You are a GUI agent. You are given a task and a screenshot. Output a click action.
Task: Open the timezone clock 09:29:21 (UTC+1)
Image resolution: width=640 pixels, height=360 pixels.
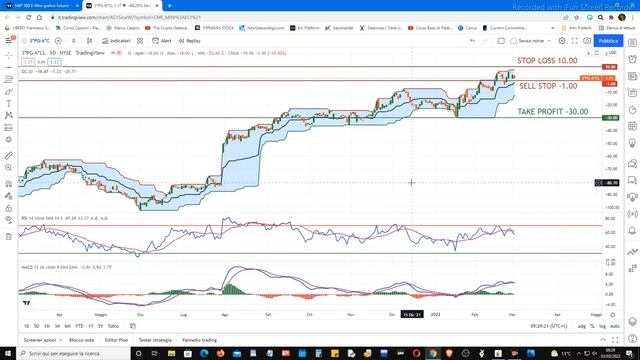coord(549,326)
